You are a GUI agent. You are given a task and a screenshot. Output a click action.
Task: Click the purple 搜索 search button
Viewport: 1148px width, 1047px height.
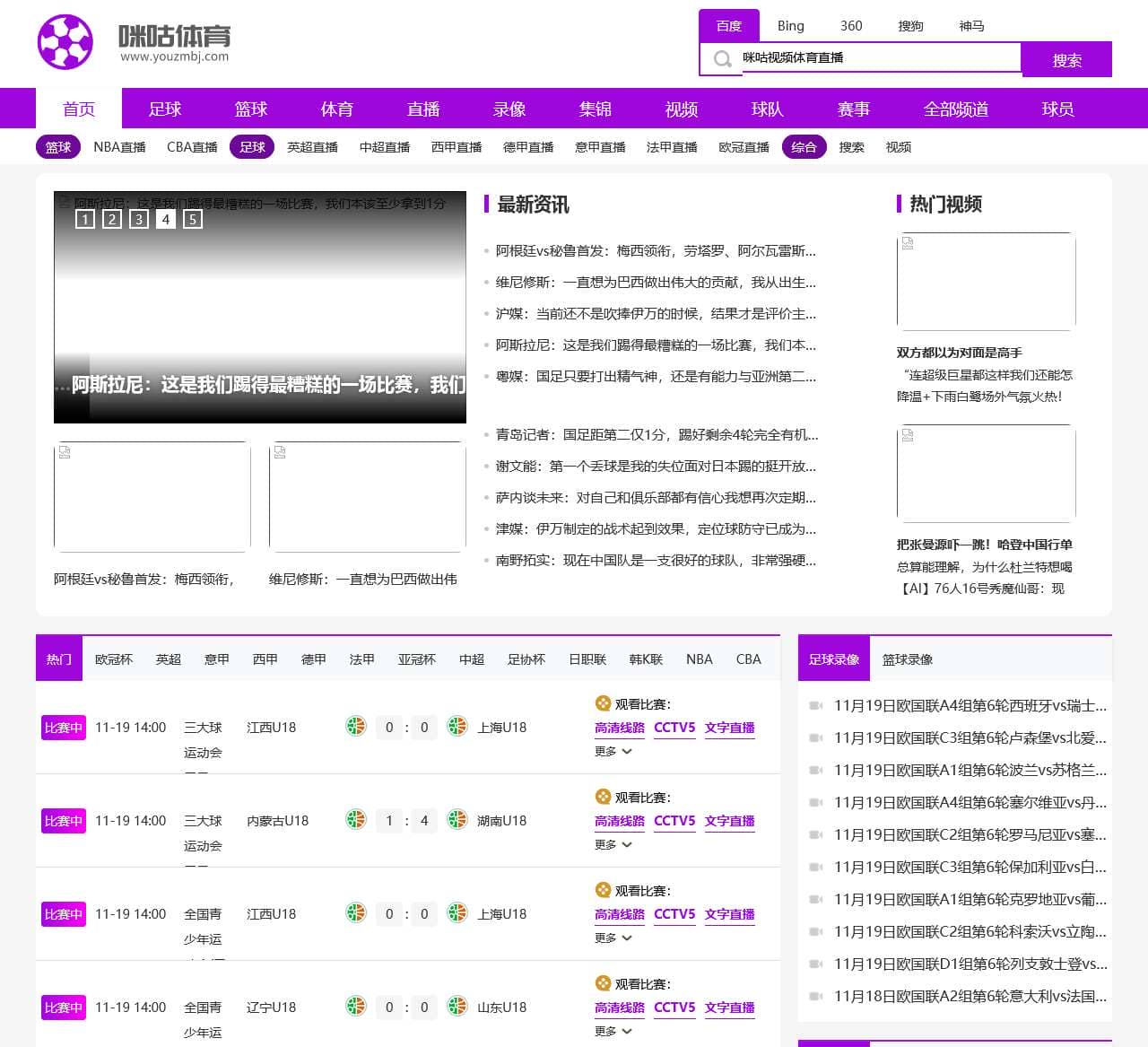pos(1066,60)
